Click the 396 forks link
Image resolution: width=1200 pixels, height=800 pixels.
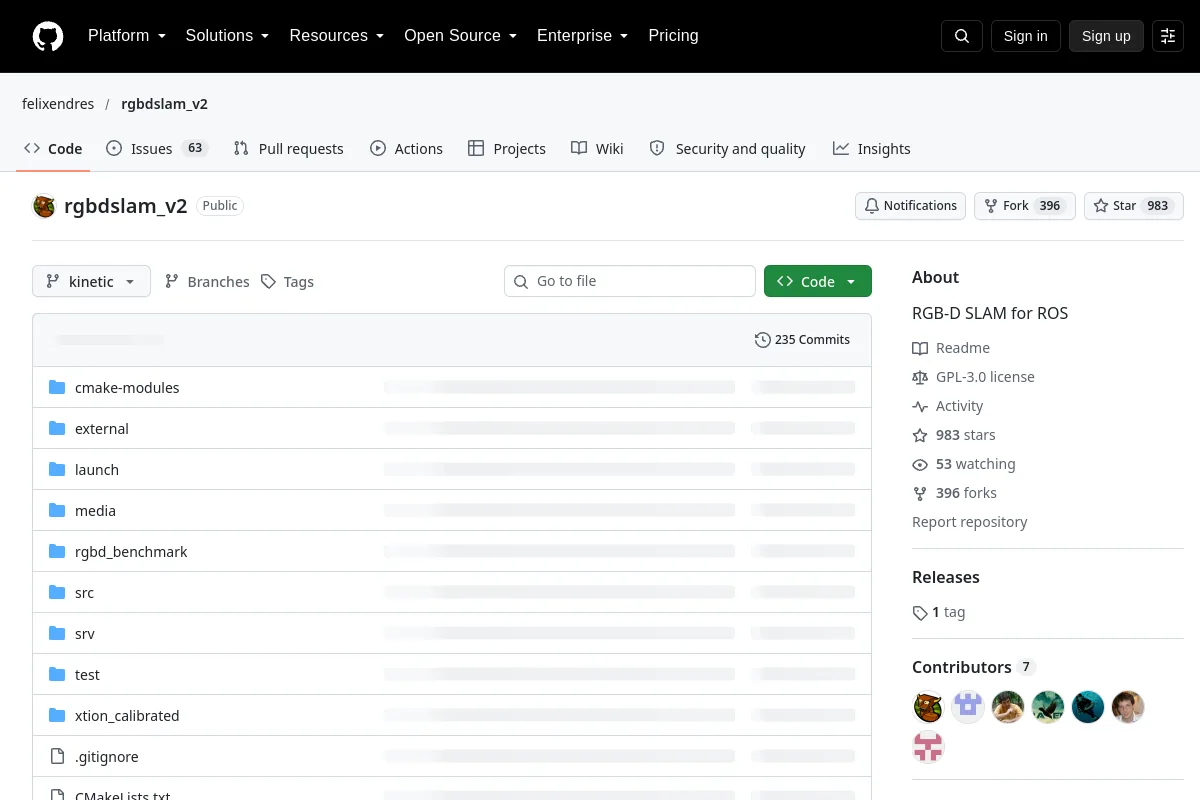[954, 493]
